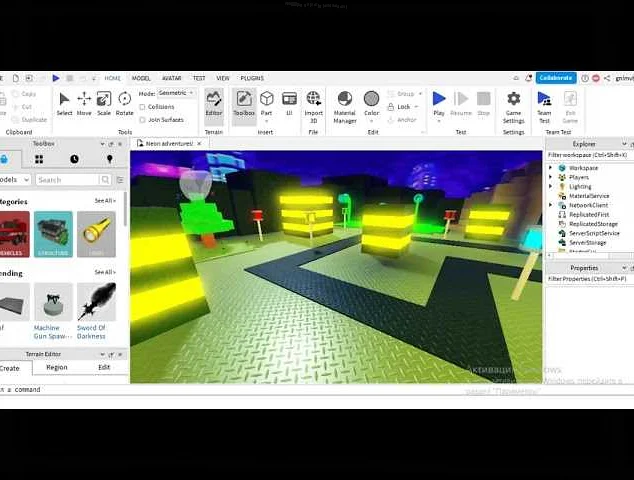Open the Terrain Editor Edit tab
This screenshot has width=634, height=480.
tap(104, 367)
